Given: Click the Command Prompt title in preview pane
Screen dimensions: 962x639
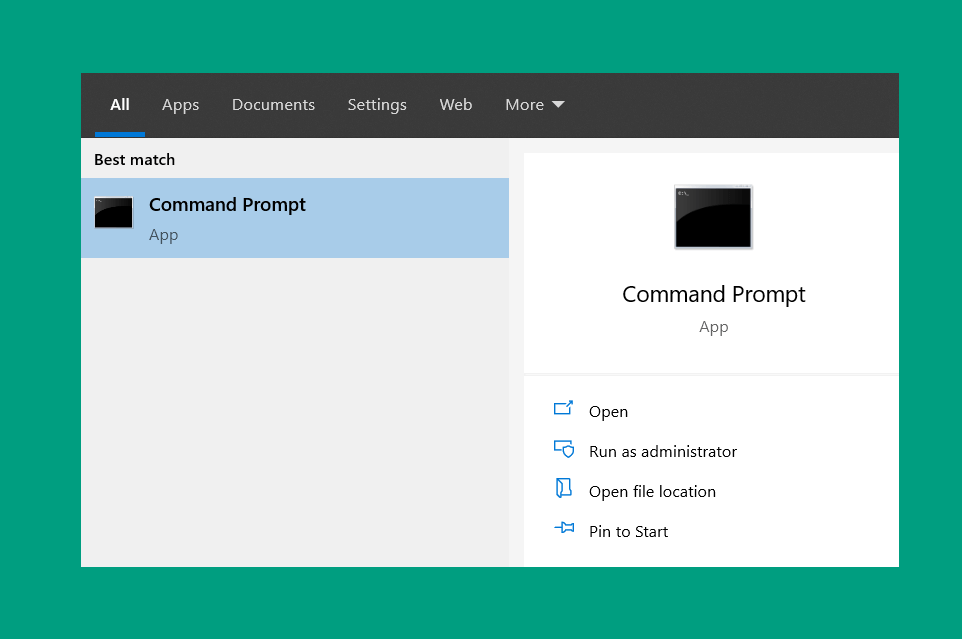Looking at the screenshot, I should tap(714, 295).
